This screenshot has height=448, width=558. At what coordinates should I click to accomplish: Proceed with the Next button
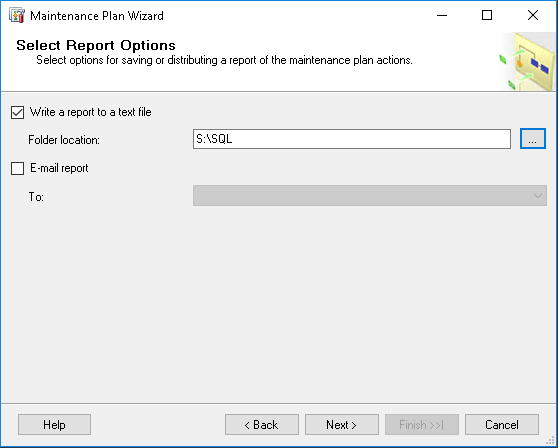(342, 425)
